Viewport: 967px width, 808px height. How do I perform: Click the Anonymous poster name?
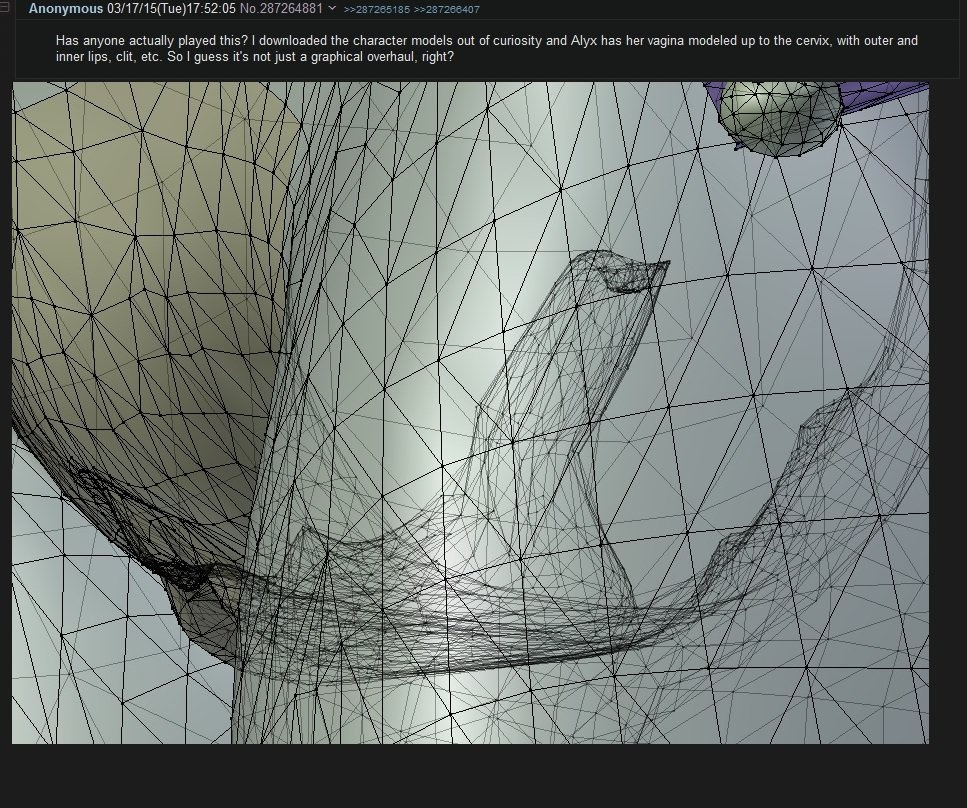[65, 9]
